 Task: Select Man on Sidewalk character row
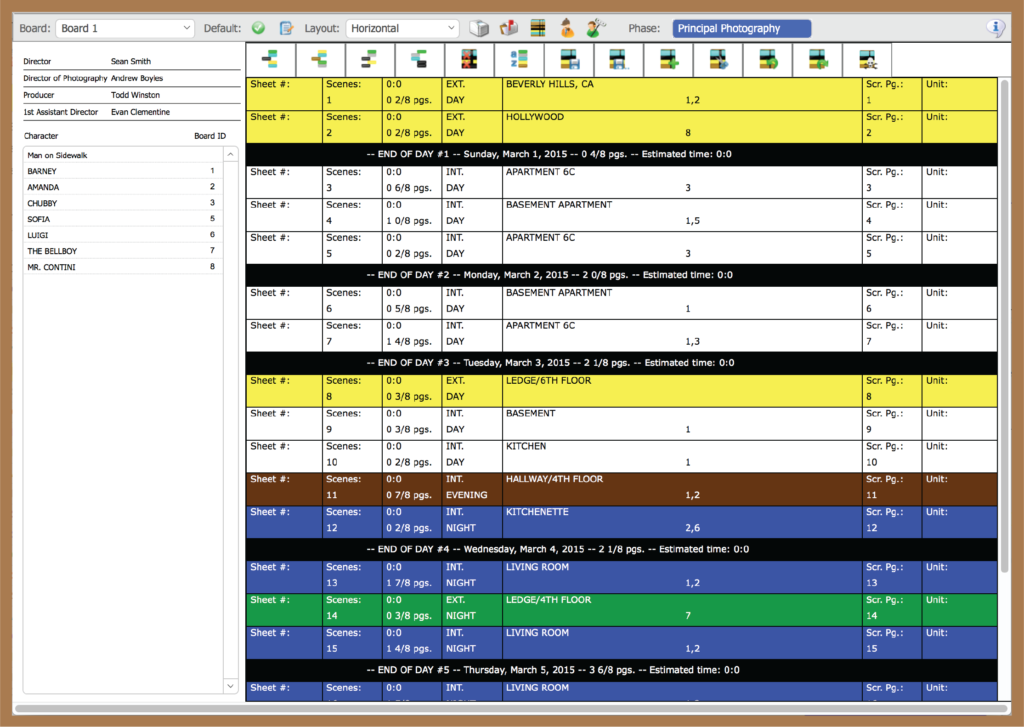point(123,155)
